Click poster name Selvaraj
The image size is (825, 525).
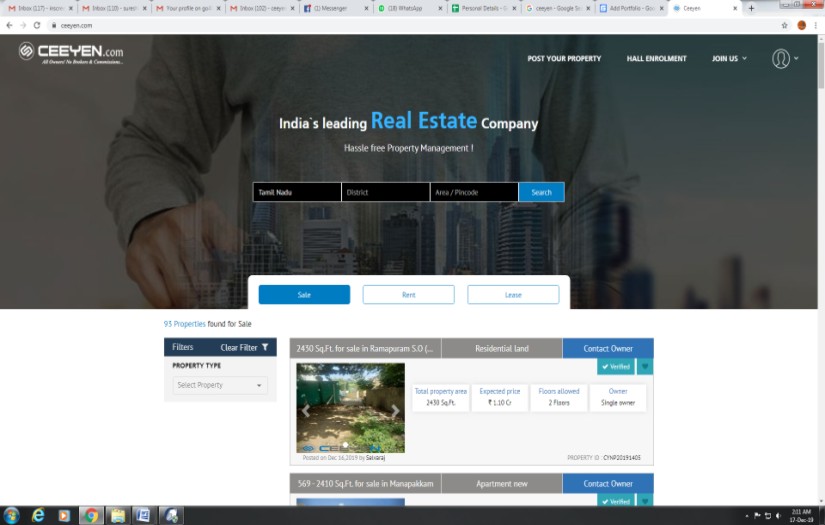tap(375, 458)
